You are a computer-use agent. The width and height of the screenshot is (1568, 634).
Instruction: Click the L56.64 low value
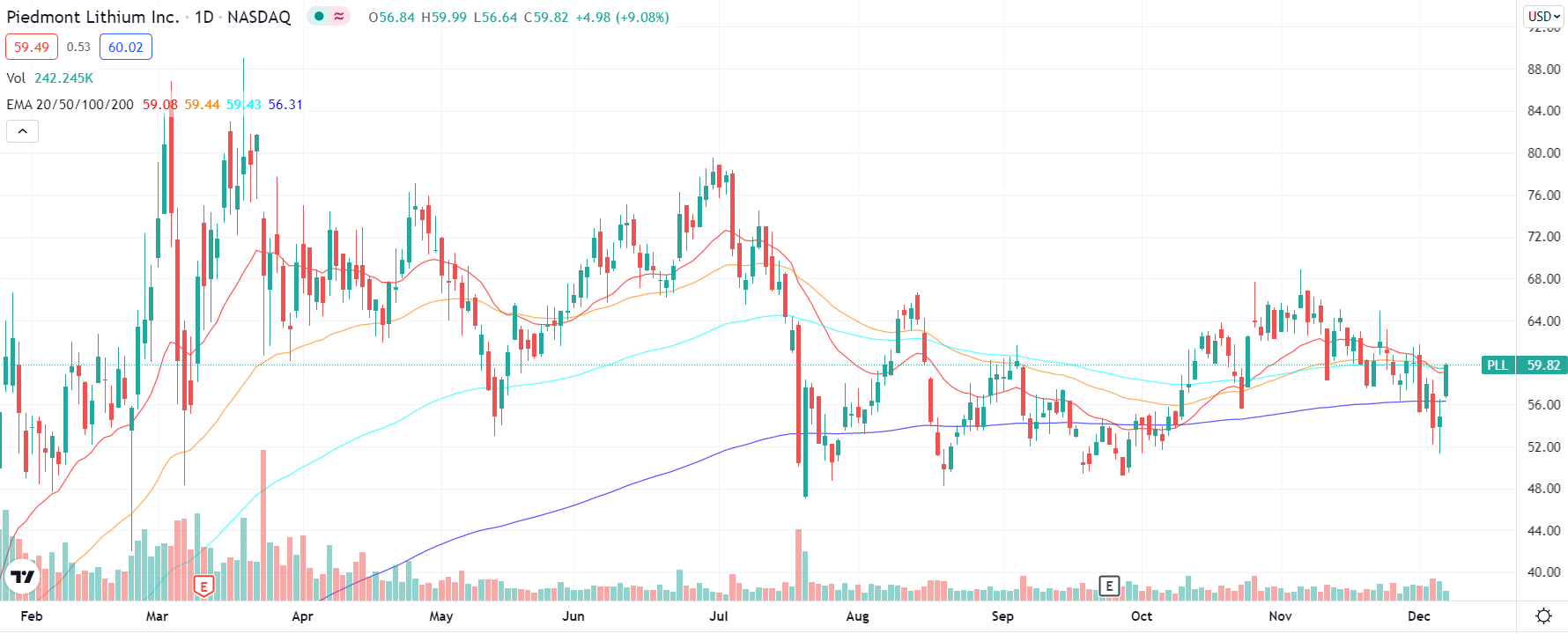(x=495, y=17)
